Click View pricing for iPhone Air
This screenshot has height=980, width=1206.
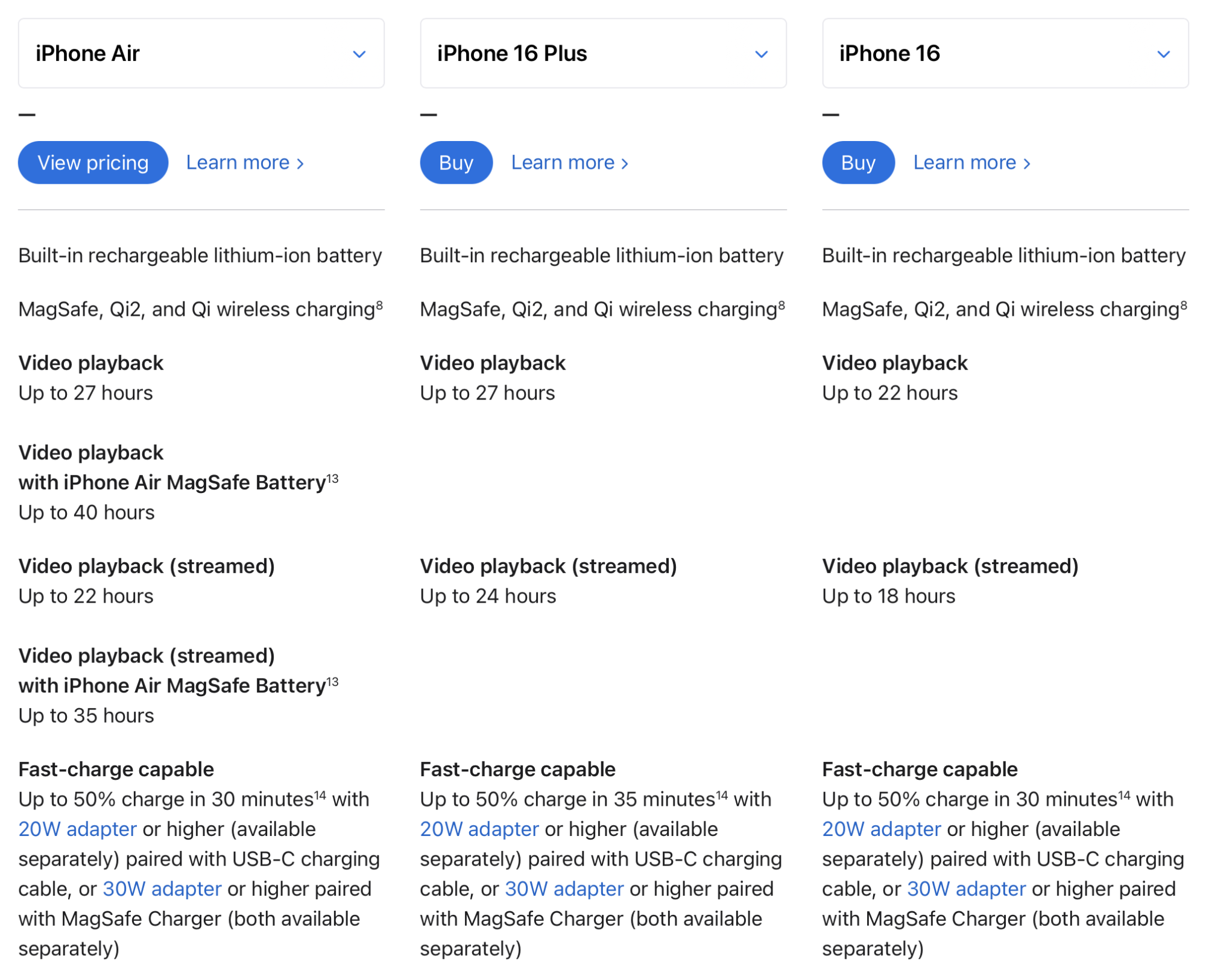(x=93, y=163)
